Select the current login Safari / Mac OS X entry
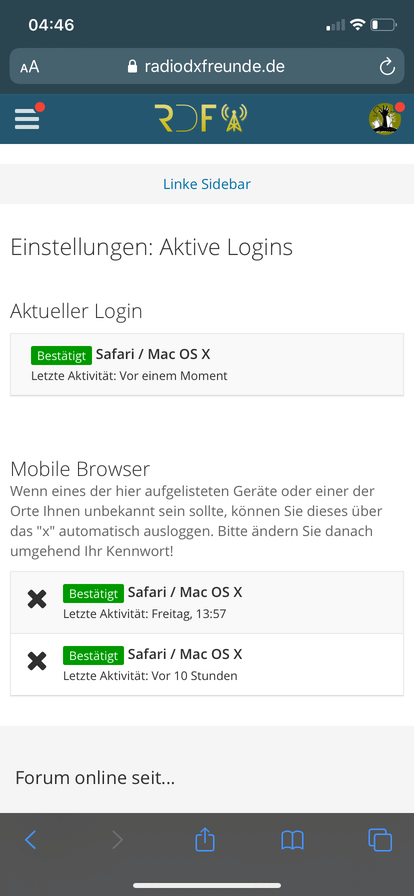This screenshot has height=896, width=414. point(207,365)
